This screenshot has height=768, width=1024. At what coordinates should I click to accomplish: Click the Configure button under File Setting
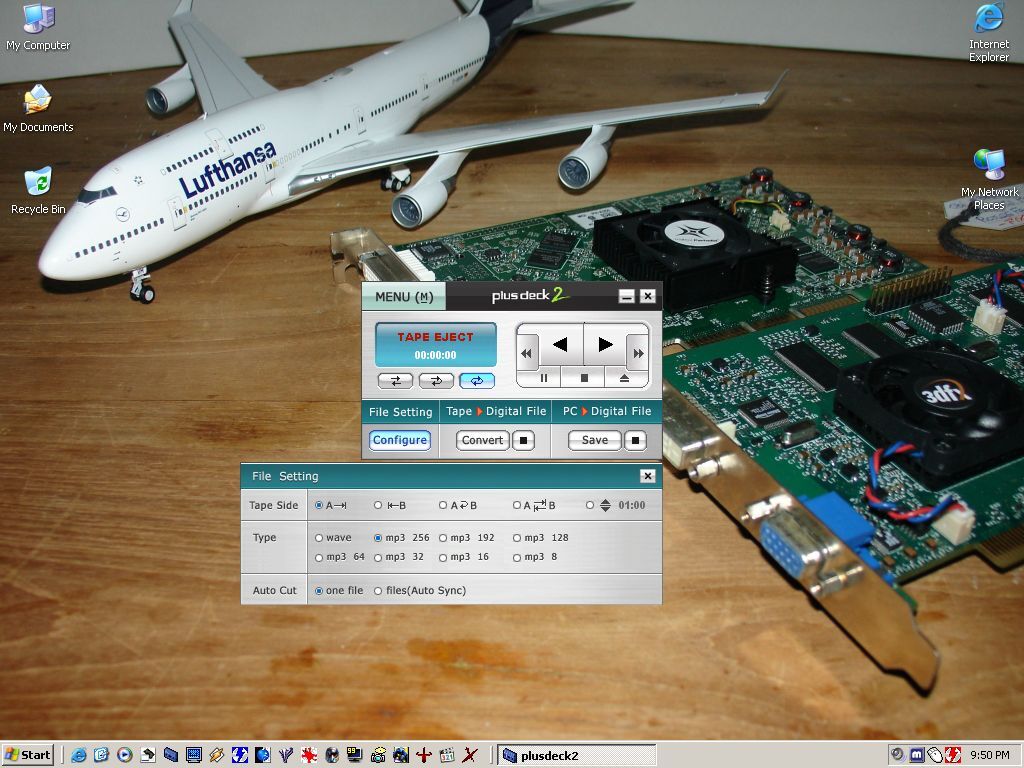tap(400, 440)
